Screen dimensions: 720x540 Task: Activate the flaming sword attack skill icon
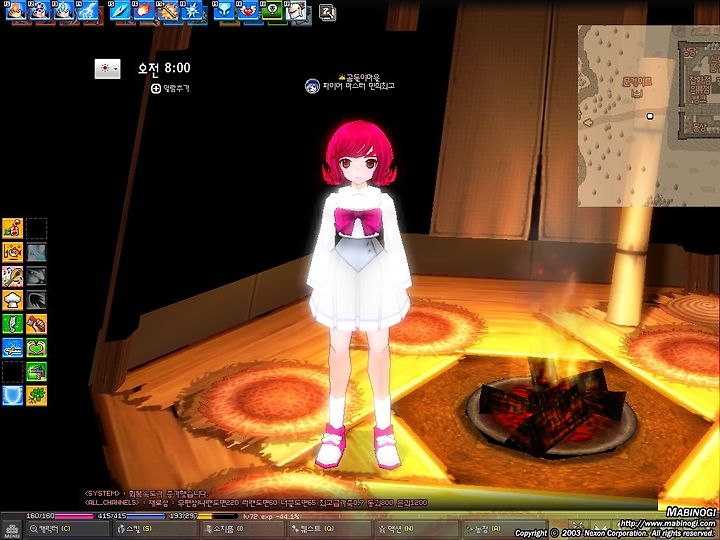point(168,11)
